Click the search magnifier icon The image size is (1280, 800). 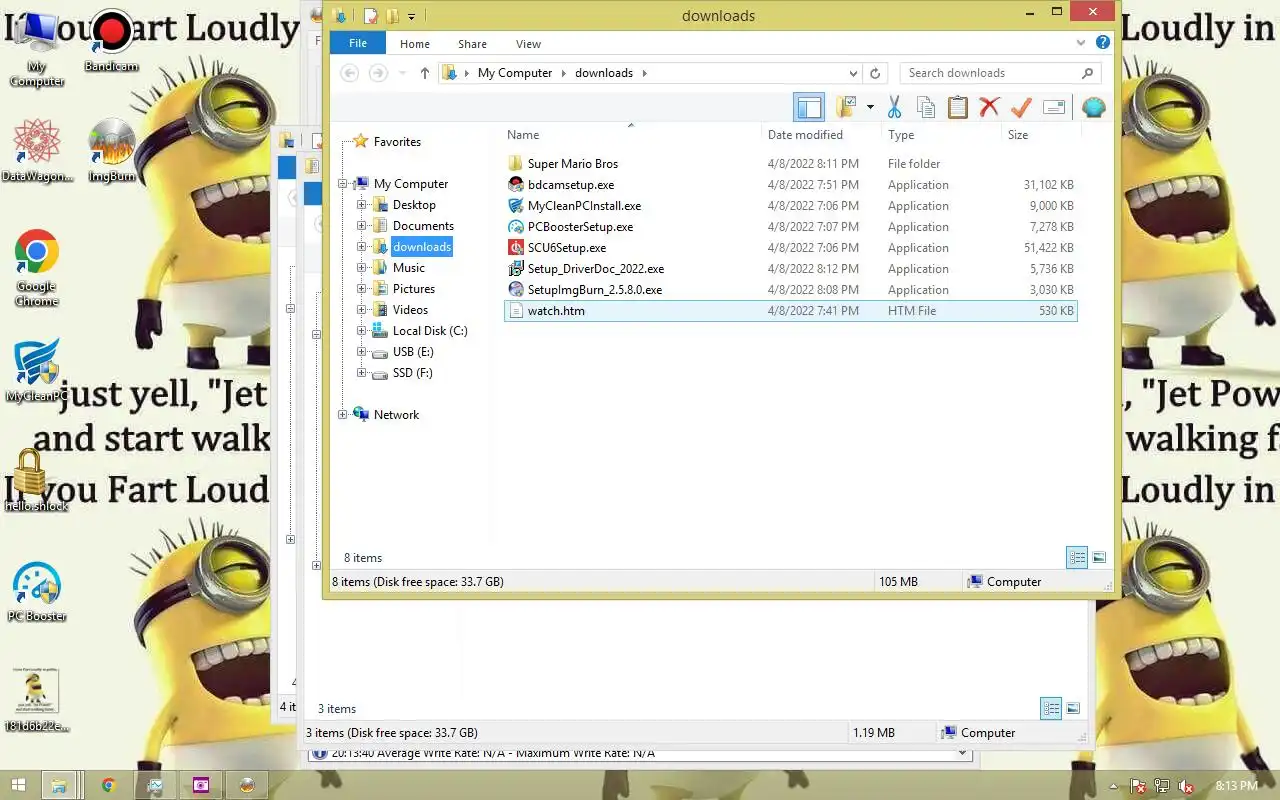pyautogui.click(x=1087, y=73)
